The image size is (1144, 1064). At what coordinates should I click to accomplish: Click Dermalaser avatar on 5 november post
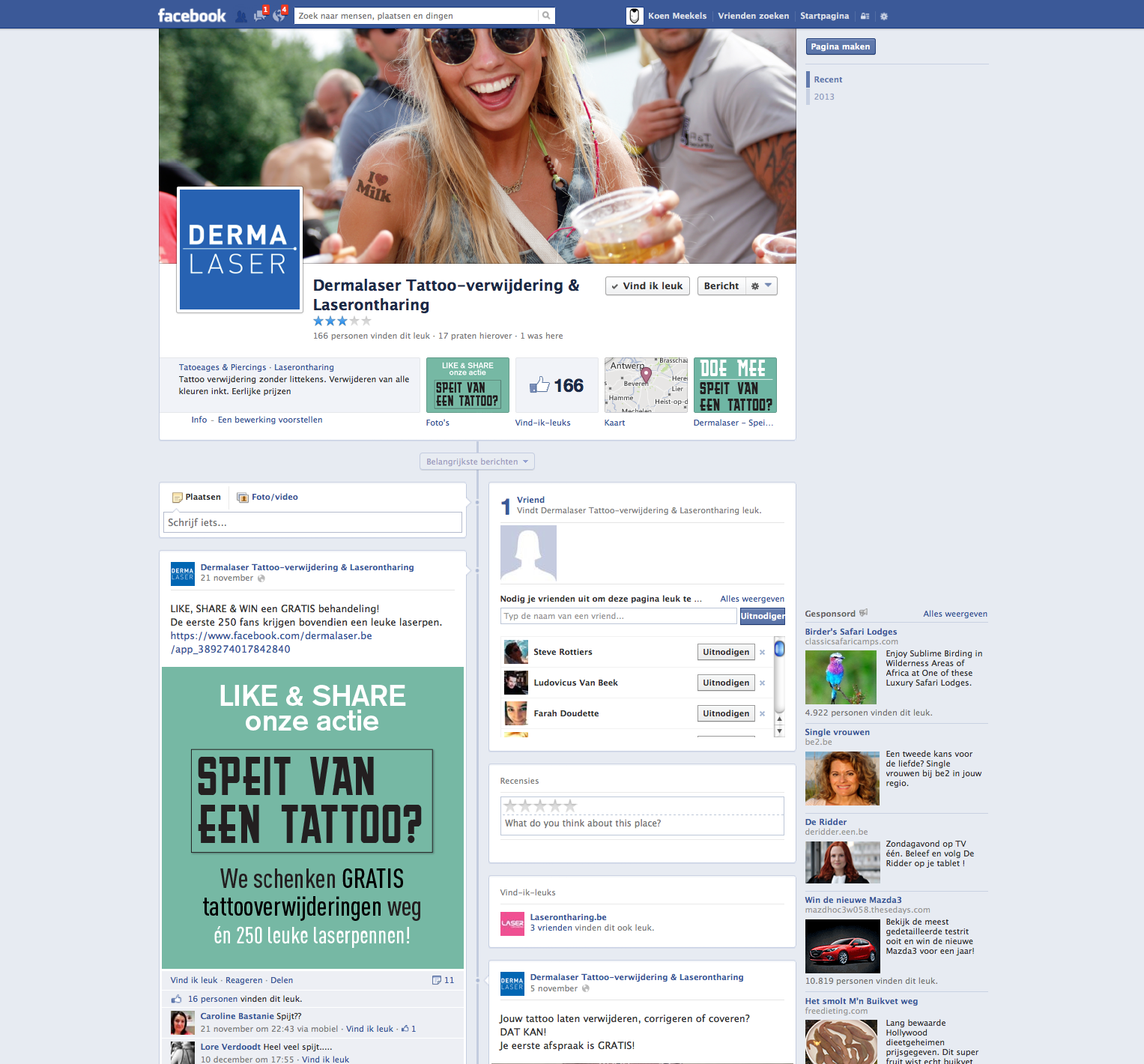click(x=512, y=984)
